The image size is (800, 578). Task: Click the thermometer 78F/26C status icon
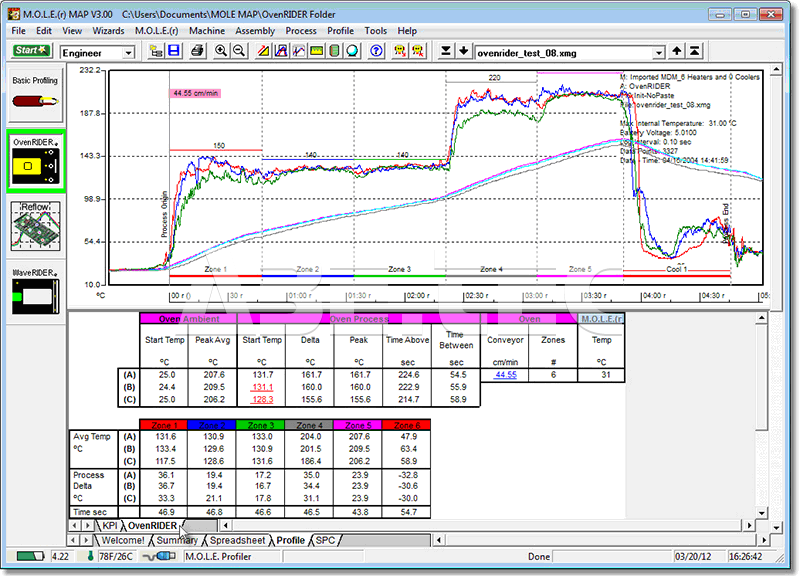pyautogui.click(x=91, y=556)
